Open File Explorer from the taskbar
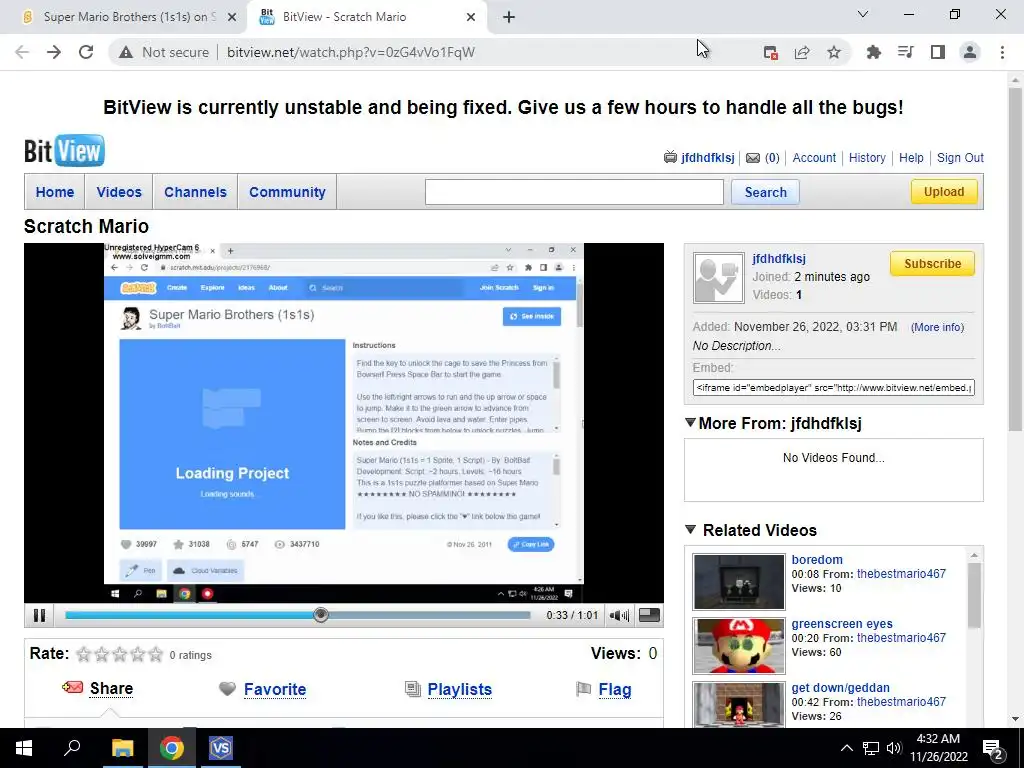The height and width of the screenshot is (768, 1024). click(122, 748)
